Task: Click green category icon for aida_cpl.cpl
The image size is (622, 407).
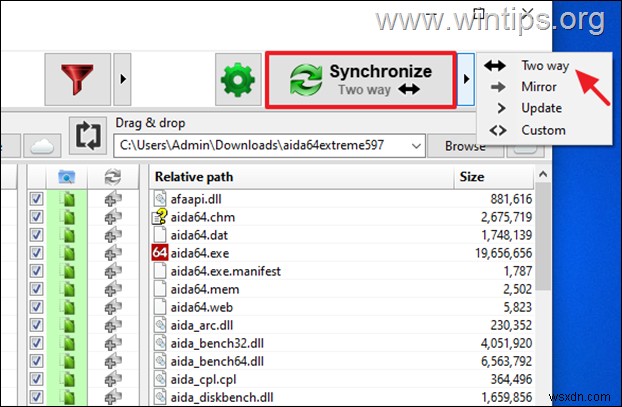Action: pos(68,379)
